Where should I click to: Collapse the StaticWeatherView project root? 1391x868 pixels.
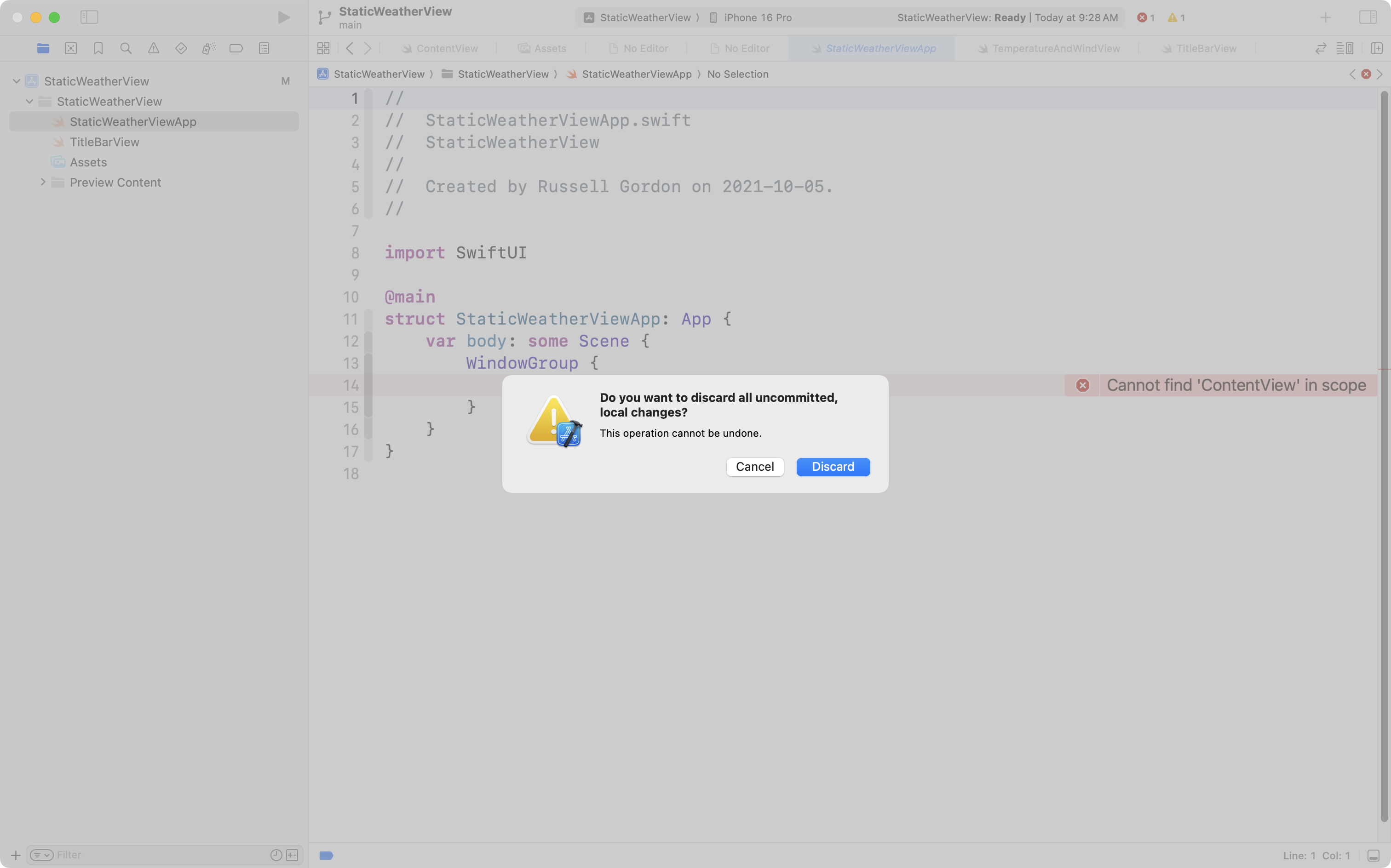17,81
